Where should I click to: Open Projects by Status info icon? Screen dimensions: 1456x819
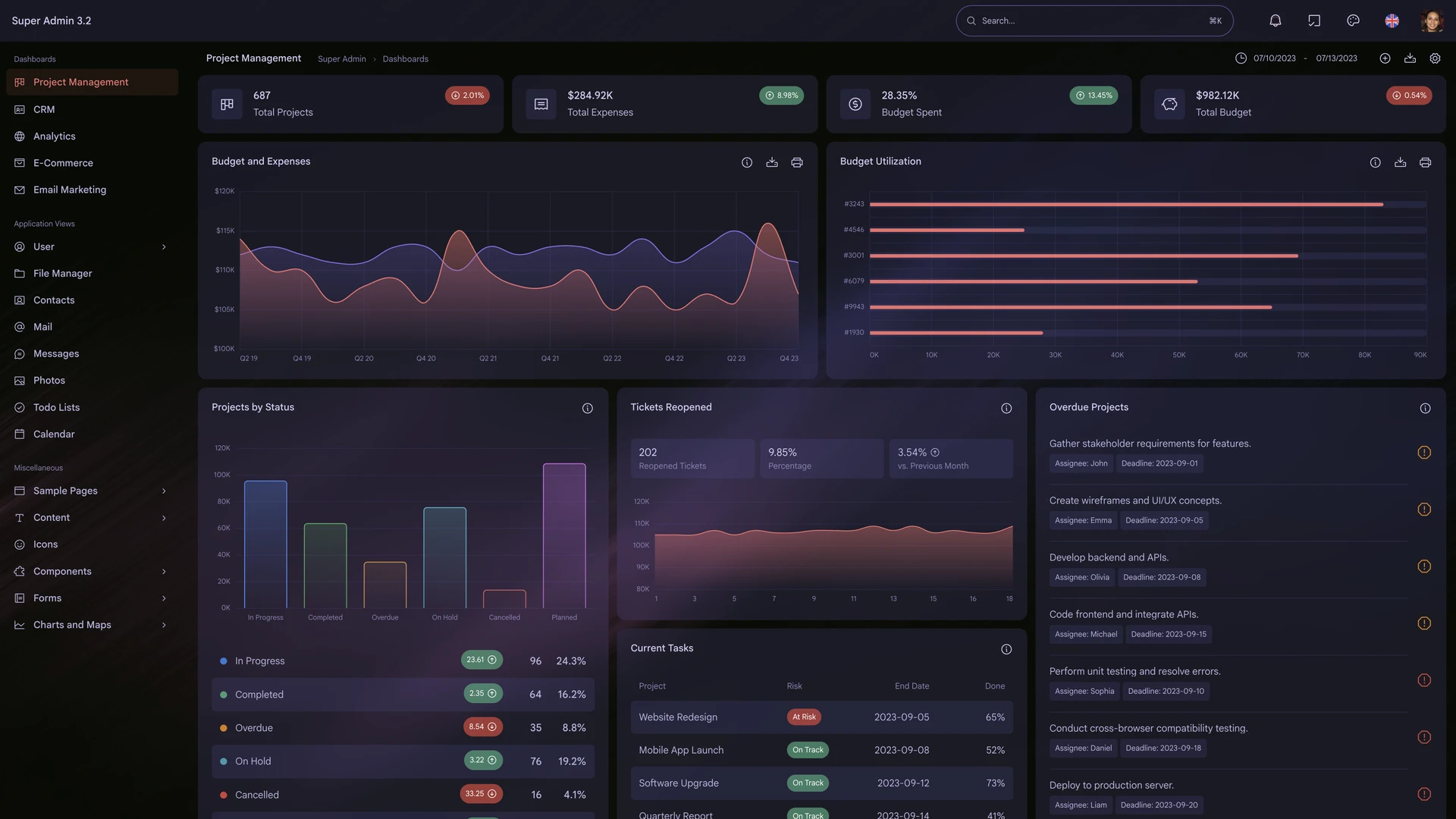587,408
